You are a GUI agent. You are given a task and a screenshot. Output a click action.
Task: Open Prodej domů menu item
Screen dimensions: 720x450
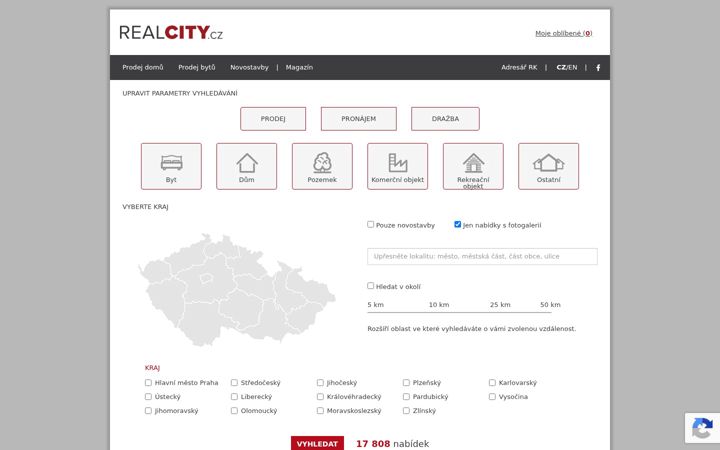143,68
